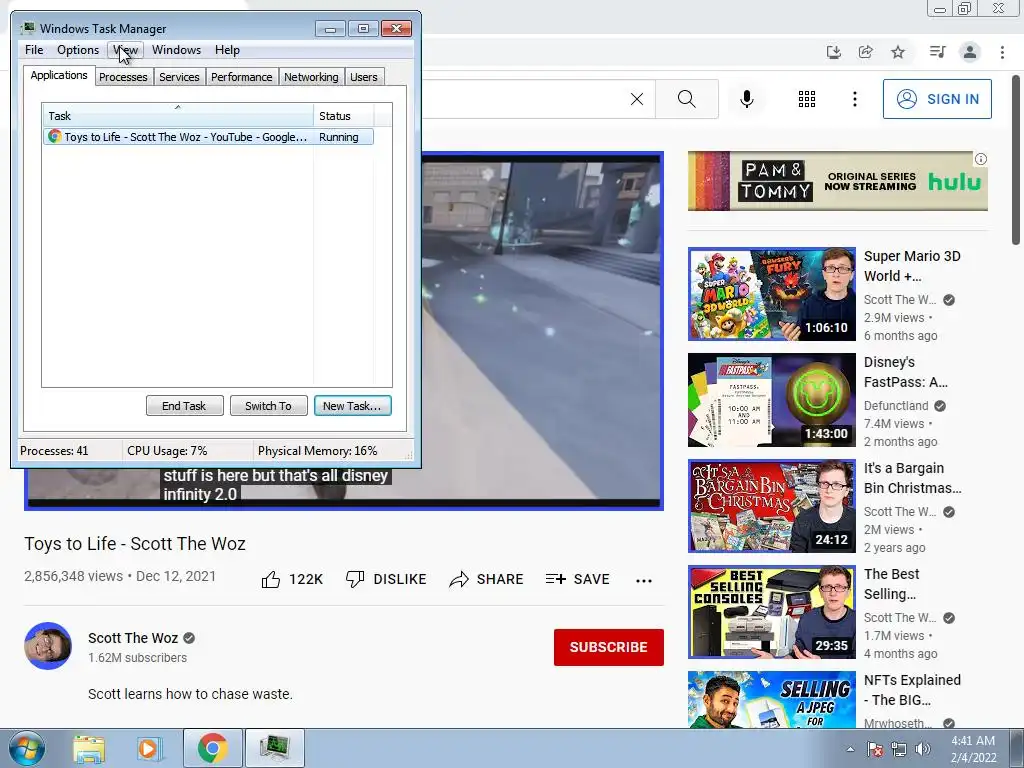The image size is (1024, 768).
Task: Click the SHARE arrow button
Action: click(487, 579)
